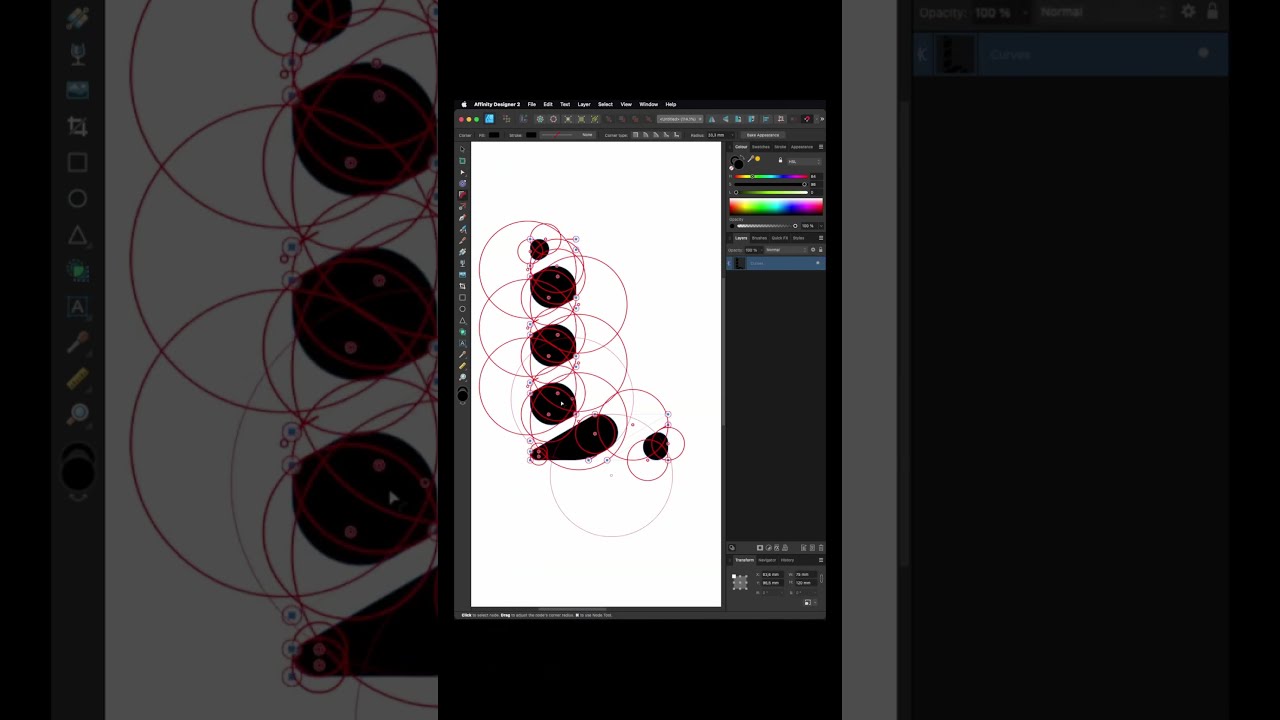Screen dimensions: 1280x720
Task: Open the Select menu
Action: click(605, 104)
